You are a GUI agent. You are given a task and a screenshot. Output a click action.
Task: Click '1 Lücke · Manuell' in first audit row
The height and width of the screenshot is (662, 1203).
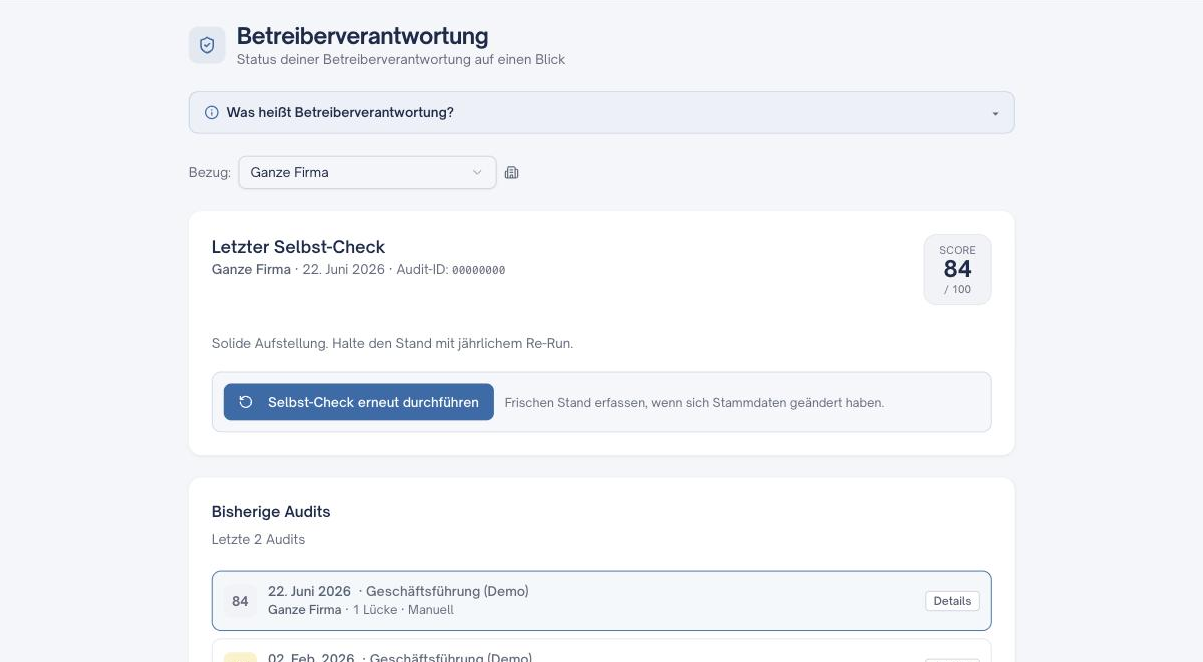[403, 609]
